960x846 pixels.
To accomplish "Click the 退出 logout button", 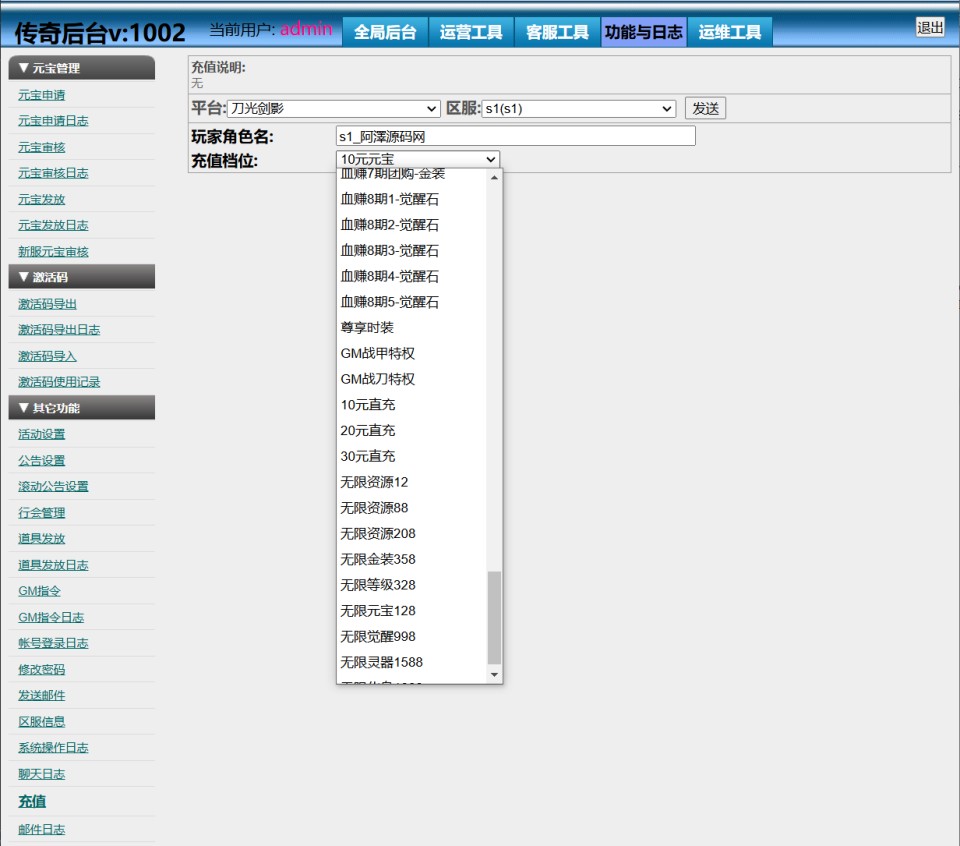I will (x=930, y=28).
